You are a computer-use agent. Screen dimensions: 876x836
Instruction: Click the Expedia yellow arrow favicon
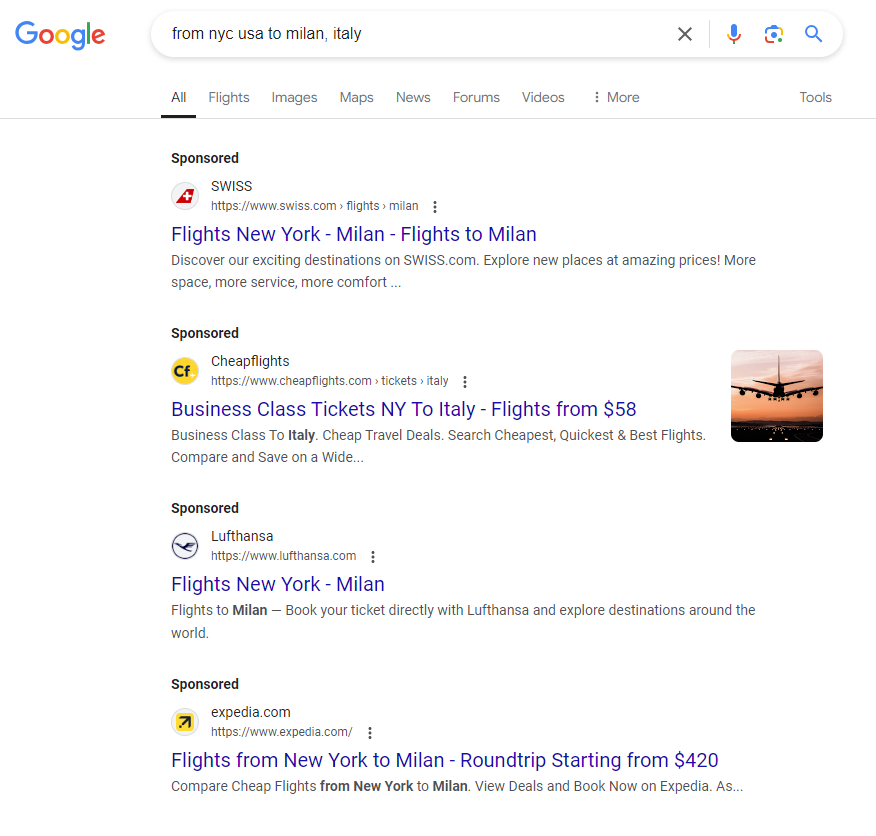click(185, 721)
